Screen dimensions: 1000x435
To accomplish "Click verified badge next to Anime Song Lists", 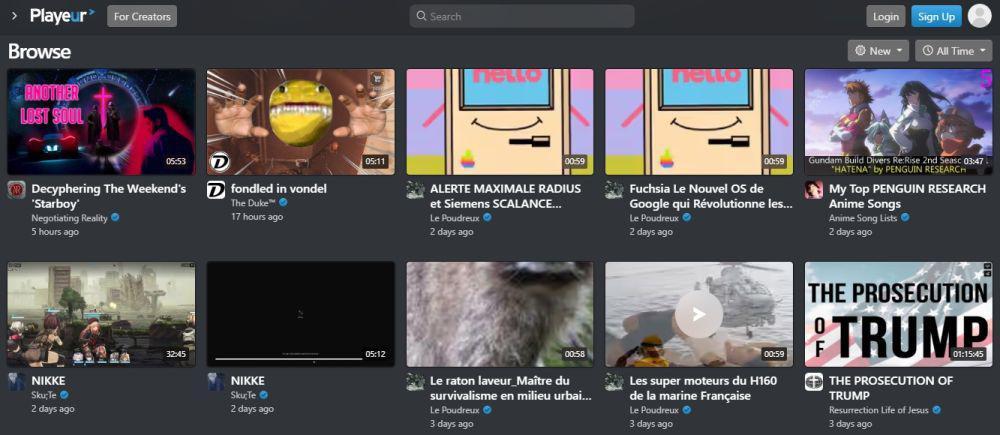I will 905,218.
